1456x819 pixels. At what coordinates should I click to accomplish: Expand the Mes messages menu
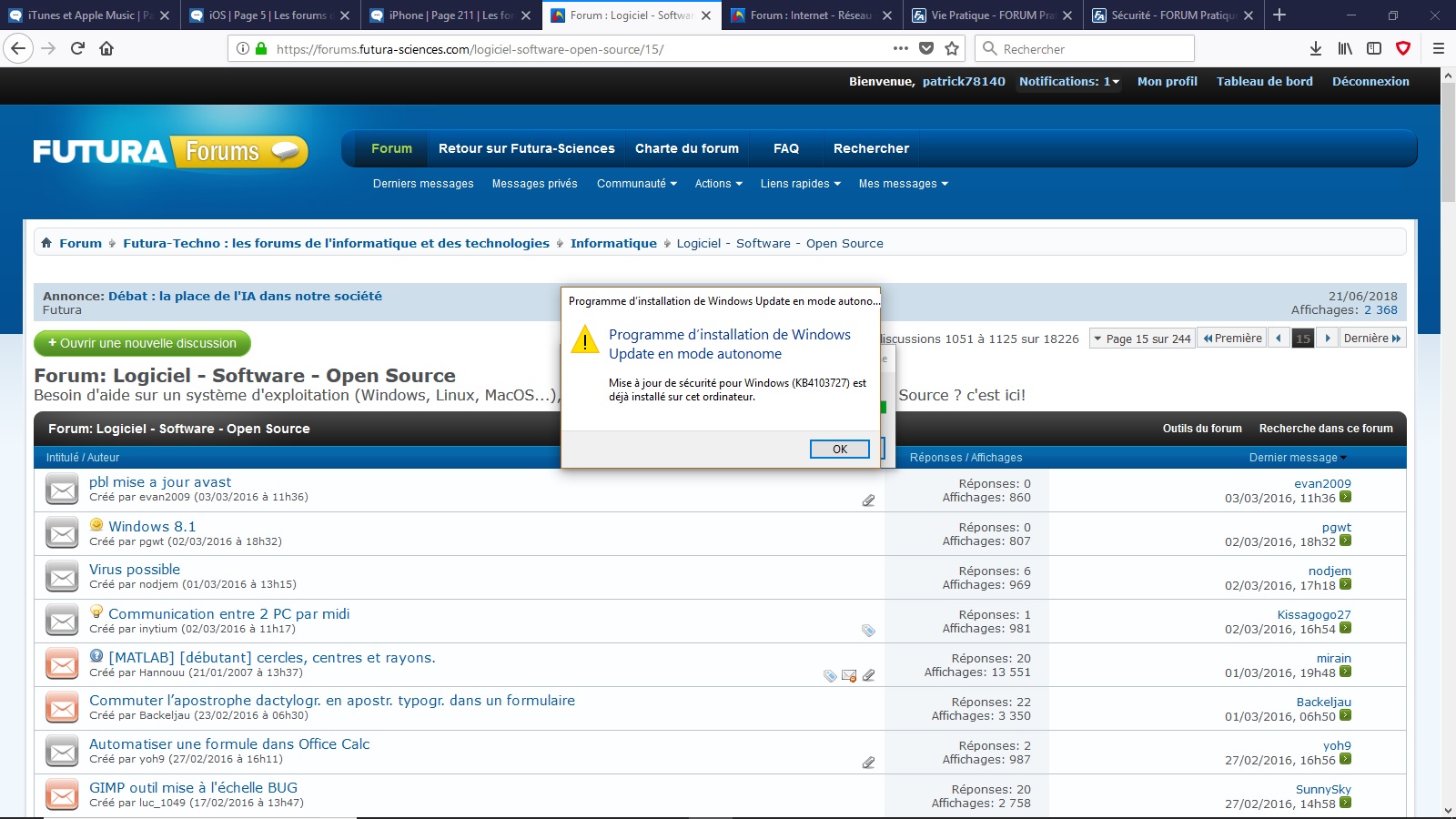904,184
